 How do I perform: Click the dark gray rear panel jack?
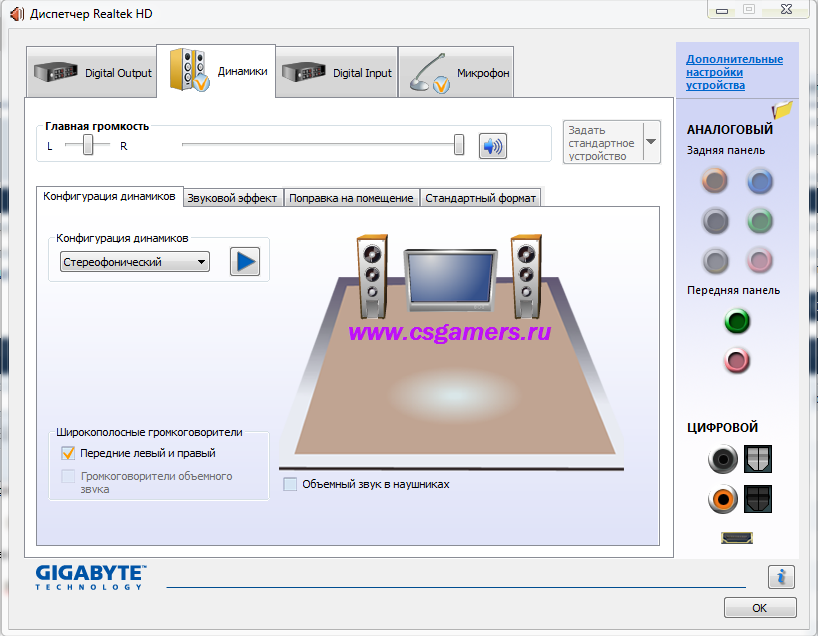coord(715,221)
